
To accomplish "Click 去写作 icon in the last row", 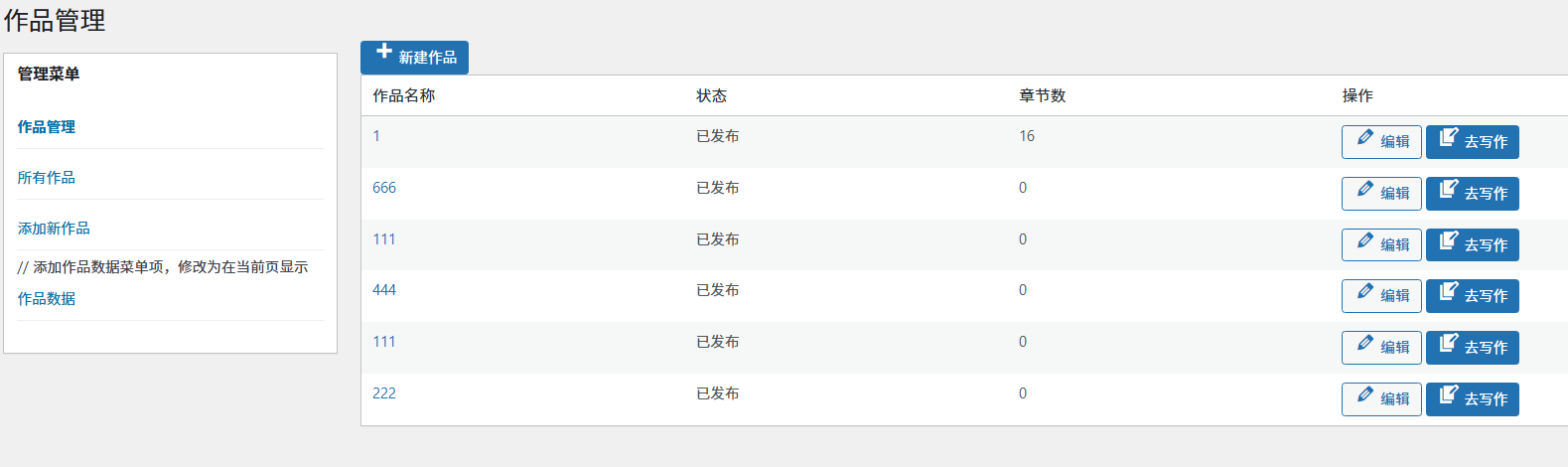I will 1449,394.
